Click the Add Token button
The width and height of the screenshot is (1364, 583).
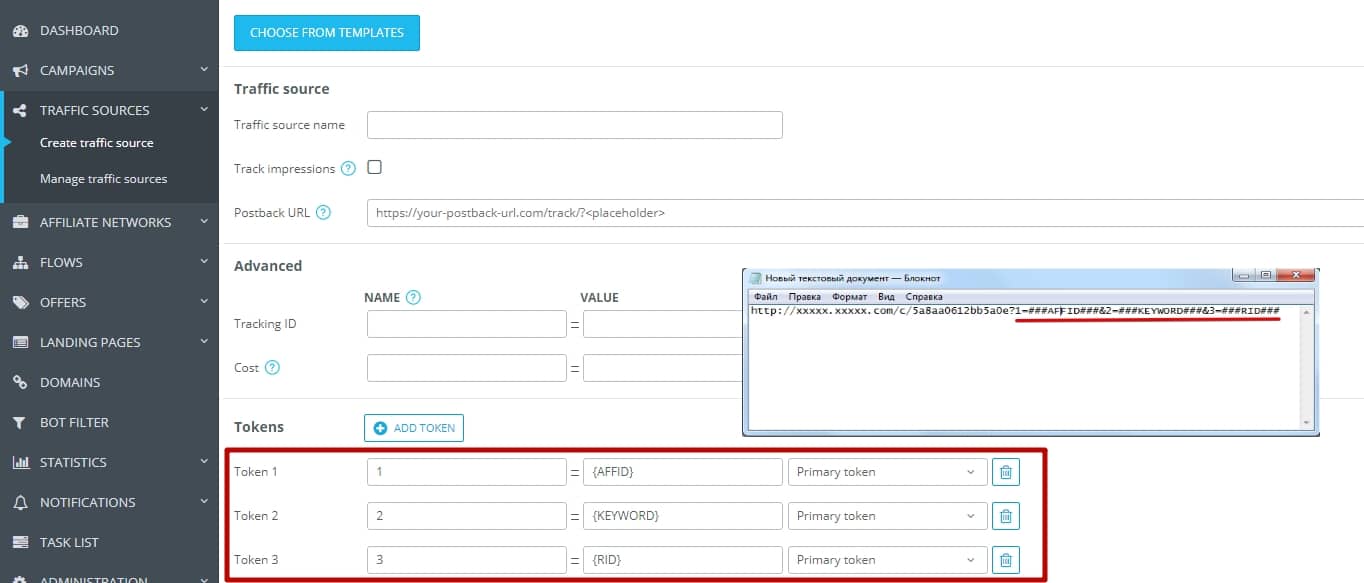pos(414,428)
